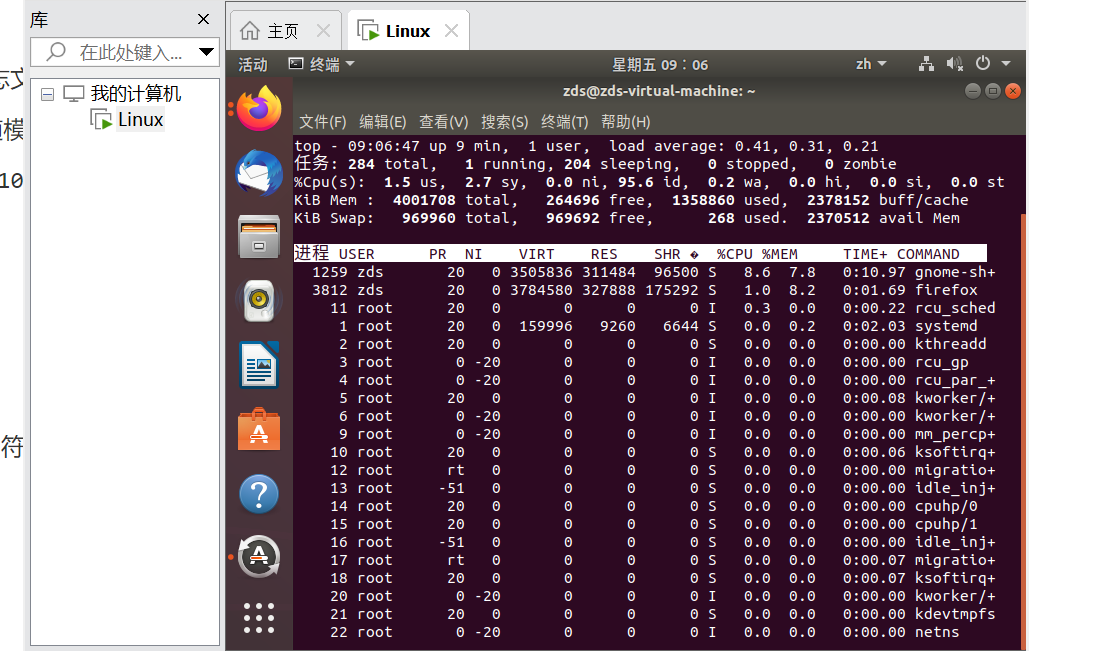Open the zh input language dropdown
This screenshot has height=651, width=1095.
870,64
